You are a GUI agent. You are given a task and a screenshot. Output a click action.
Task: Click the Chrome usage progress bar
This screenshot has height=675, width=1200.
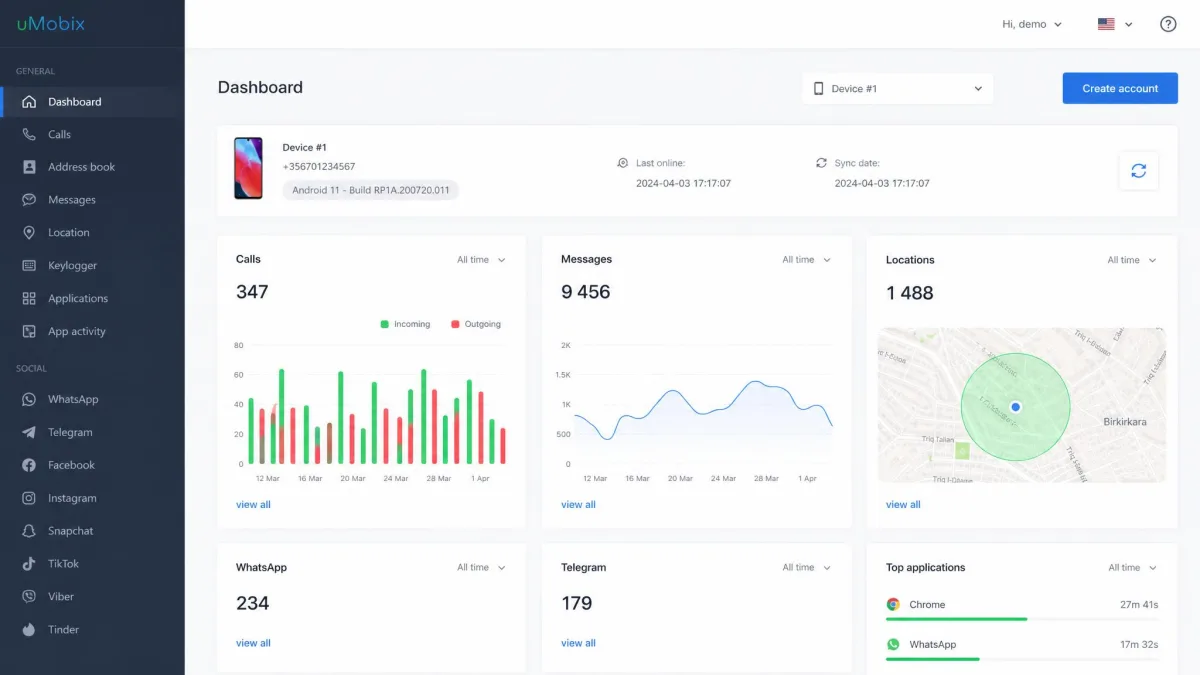pyautogui.click(x=1022, y=619)
